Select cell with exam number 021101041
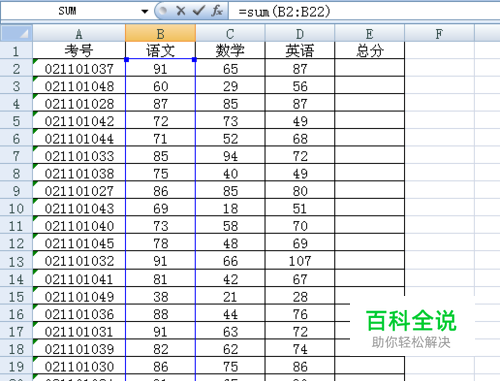The image size is (500, 381). coord(79,279)
